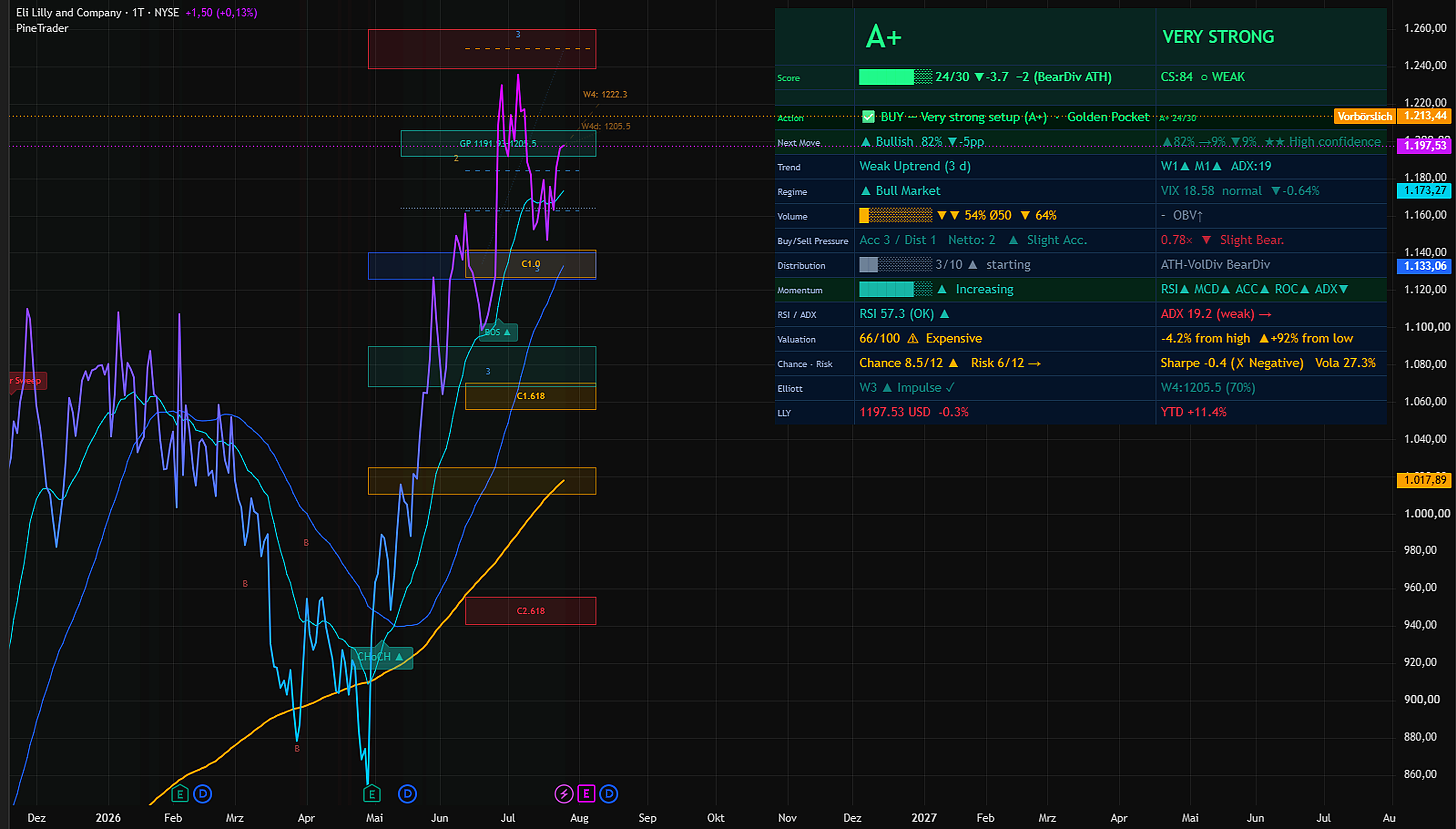The height and width of the screenshot is (829, 1456).
Task: Click the Chance 8.5/12 Risk 6/12 cell
Action: pos(1005,363)
